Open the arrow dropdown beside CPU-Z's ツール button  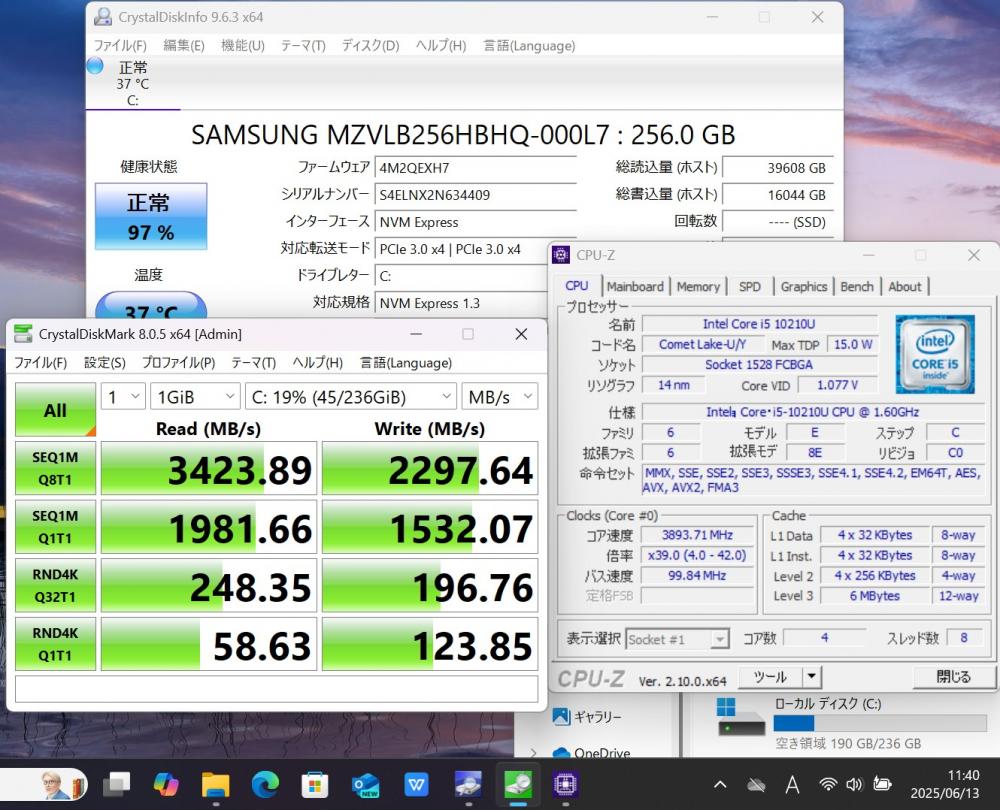click(x=812, y=676)
